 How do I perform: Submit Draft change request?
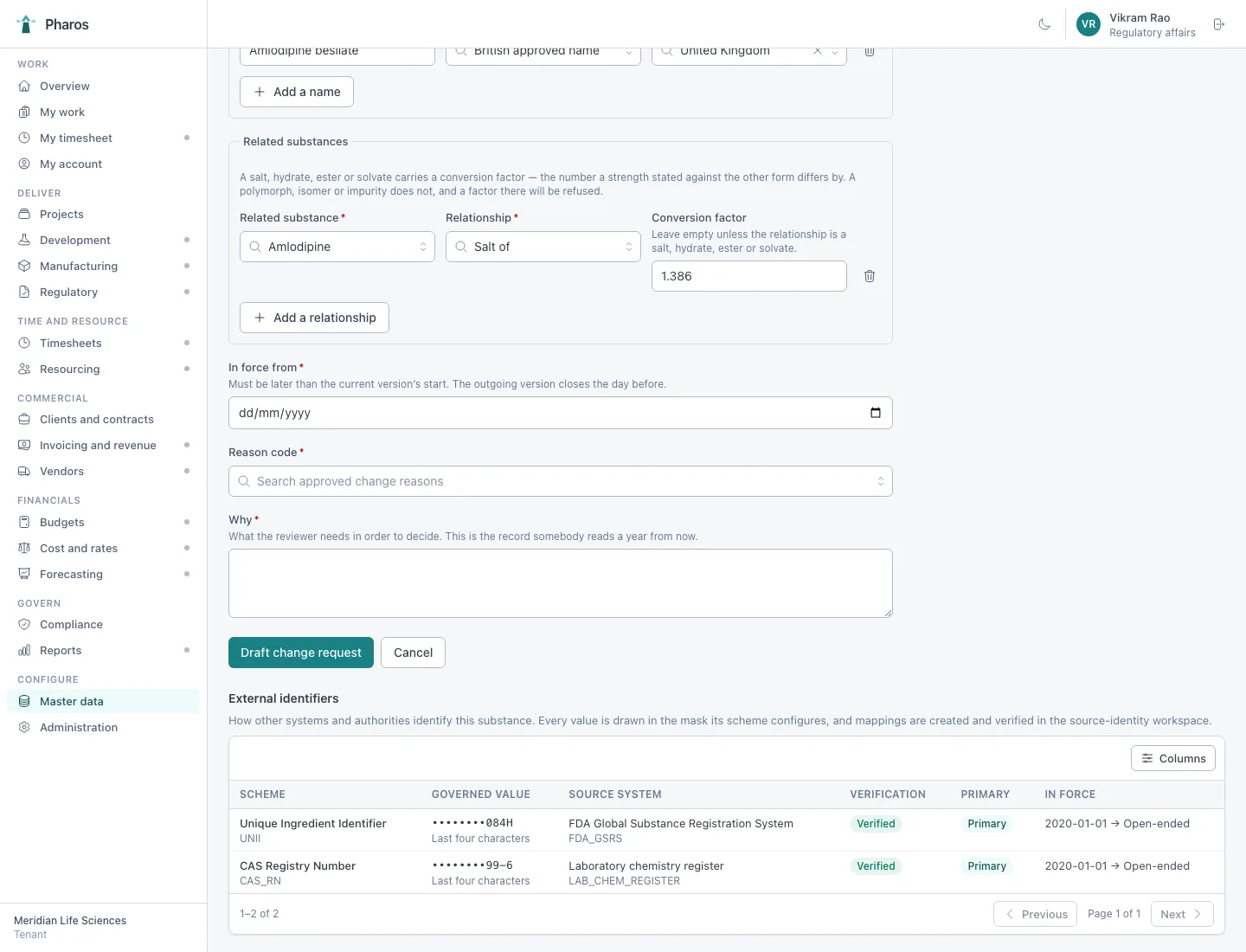coord(301,653)
